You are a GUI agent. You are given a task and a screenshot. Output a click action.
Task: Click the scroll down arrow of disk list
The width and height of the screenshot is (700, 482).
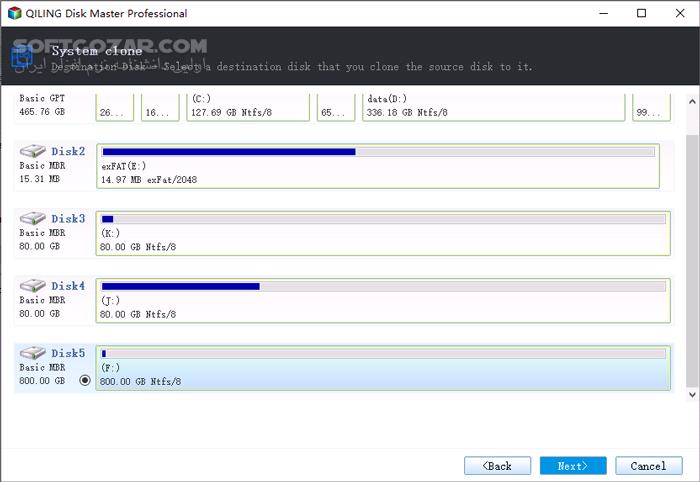692,395
